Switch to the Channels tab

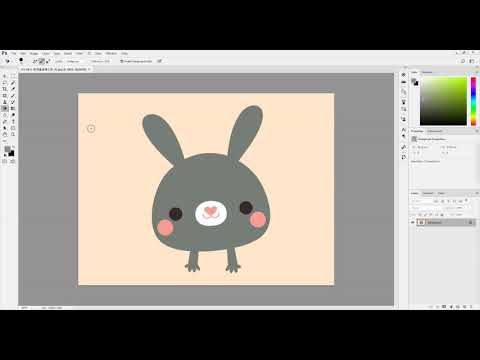pyautogui.click(x=428, y=193)
